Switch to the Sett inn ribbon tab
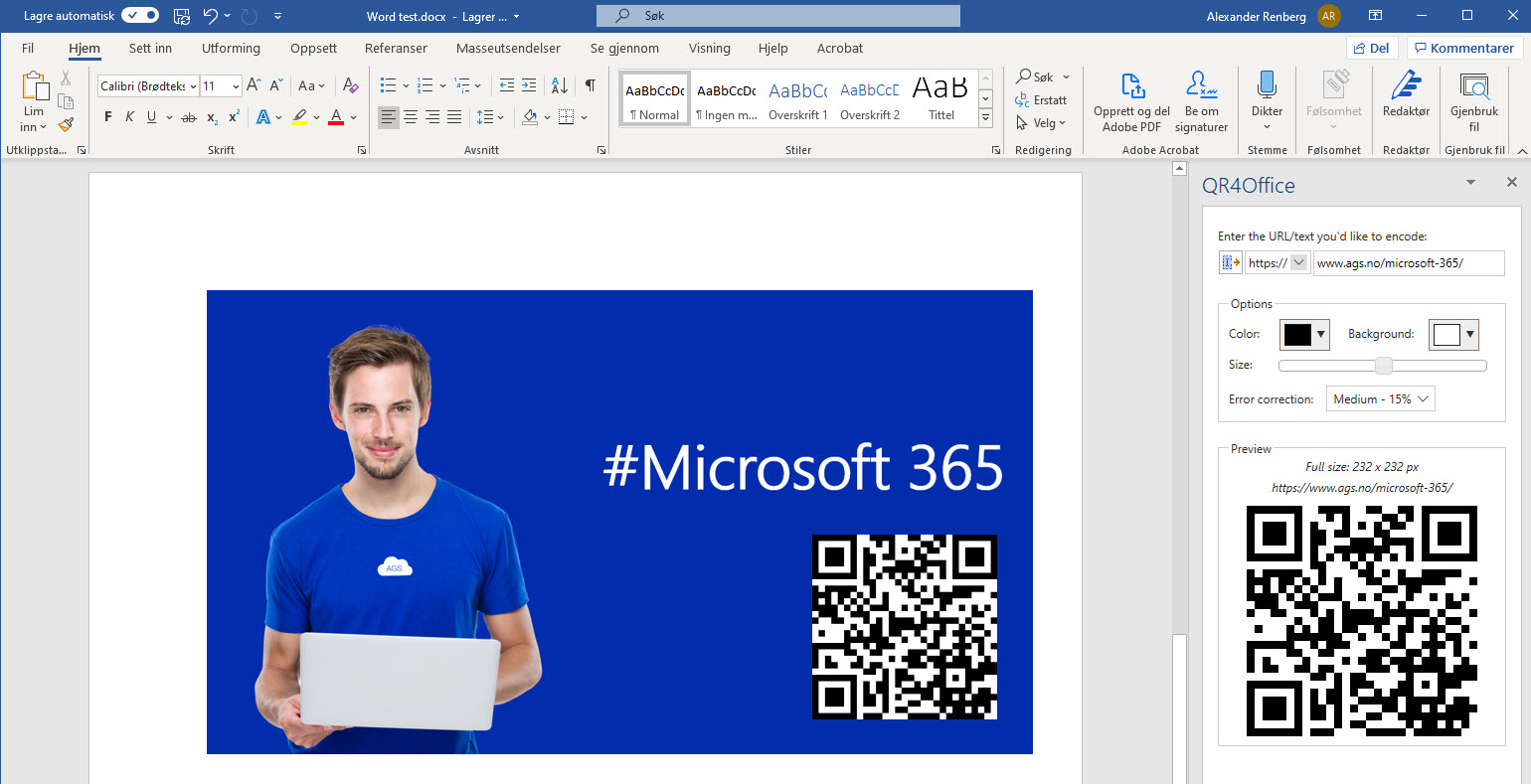The width and height of the screenshot is (1531, 784). [x=149, y=48]
